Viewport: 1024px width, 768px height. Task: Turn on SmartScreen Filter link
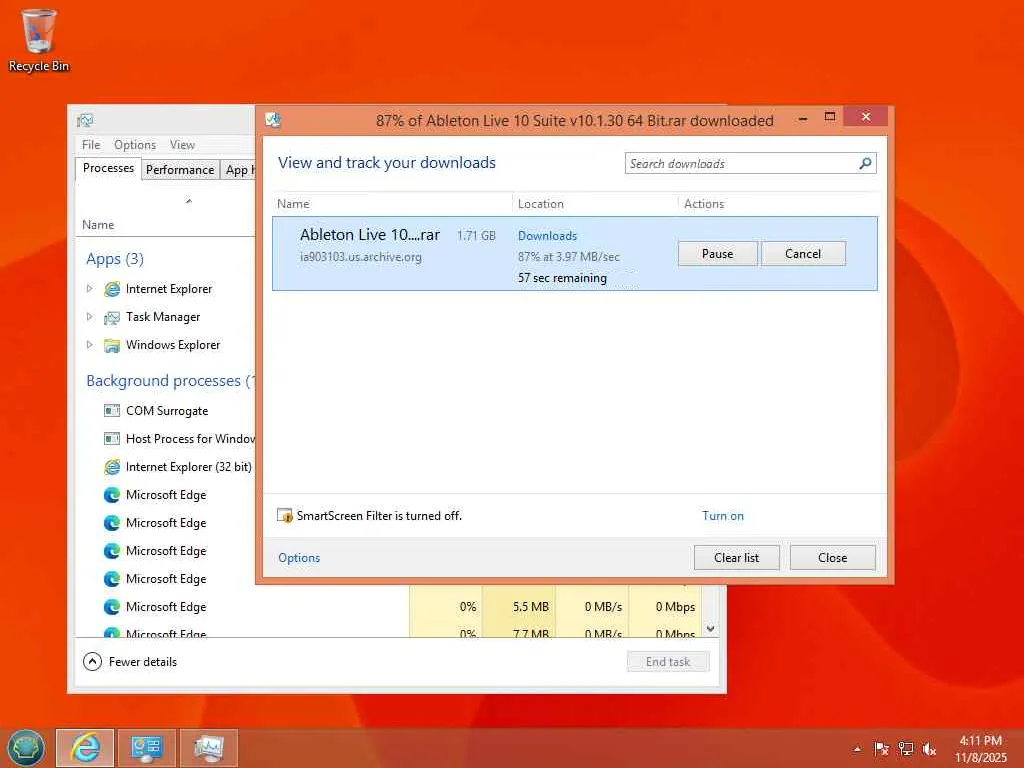click(723, 516)
